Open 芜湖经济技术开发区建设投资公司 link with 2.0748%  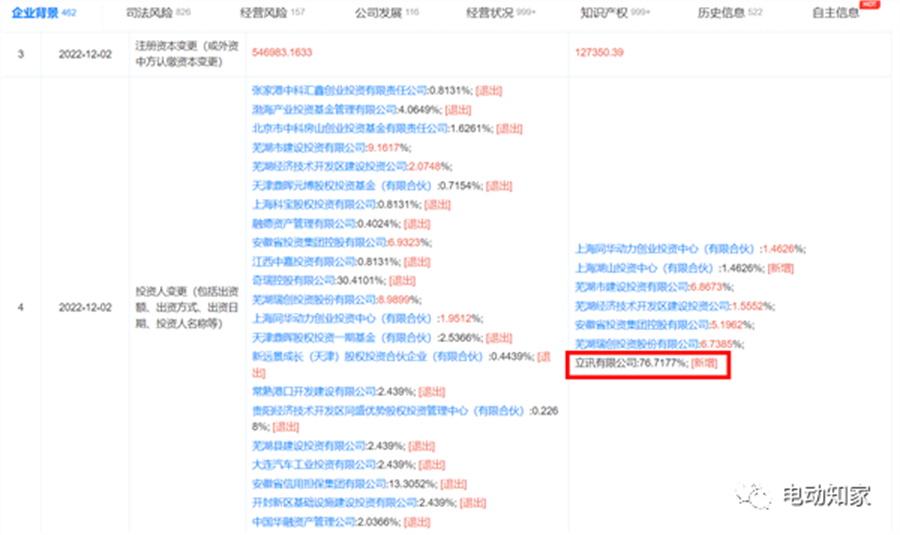pos(329,166)
